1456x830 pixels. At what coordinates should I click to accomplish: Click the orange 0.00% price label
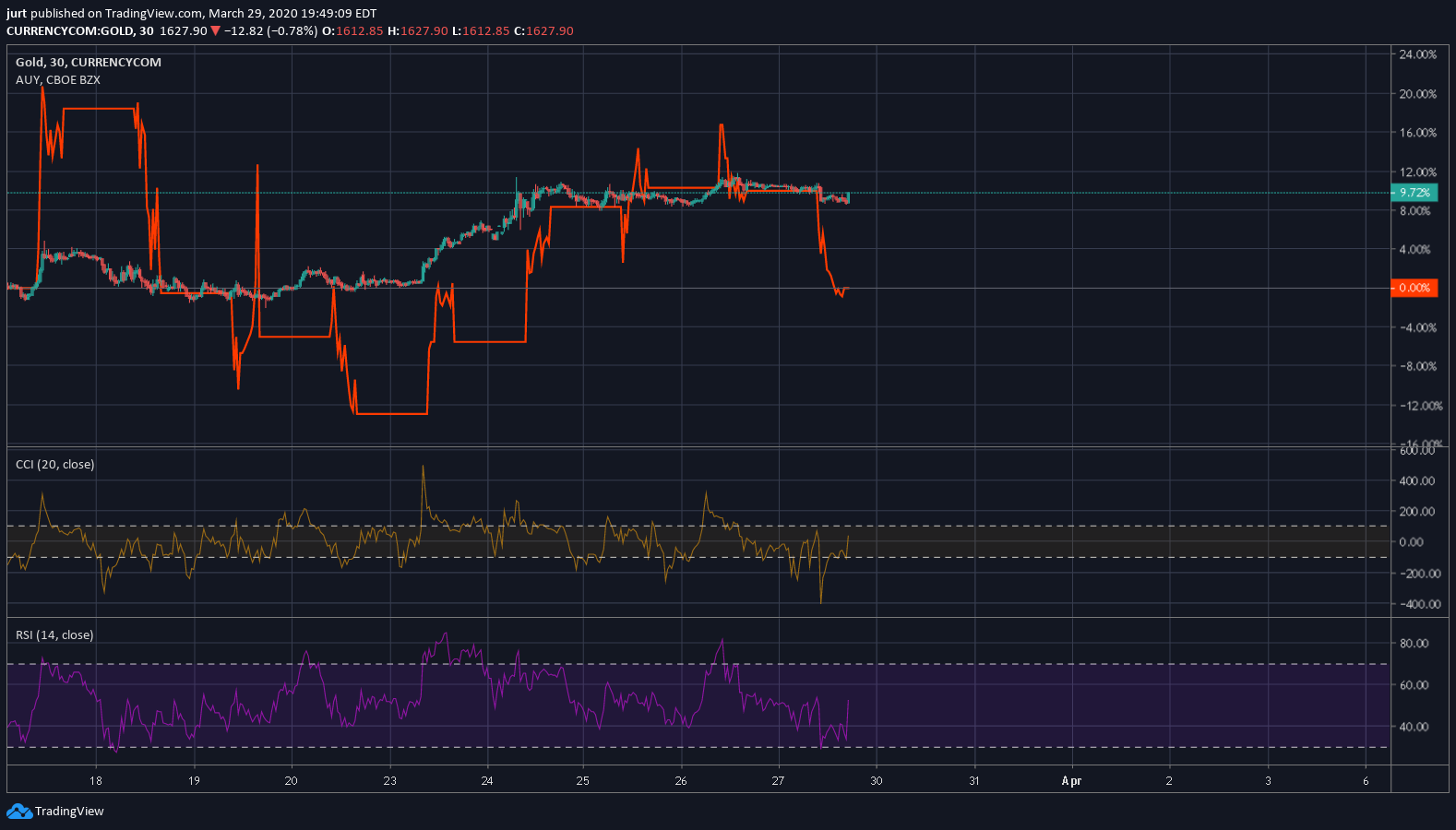point(1414,288)
